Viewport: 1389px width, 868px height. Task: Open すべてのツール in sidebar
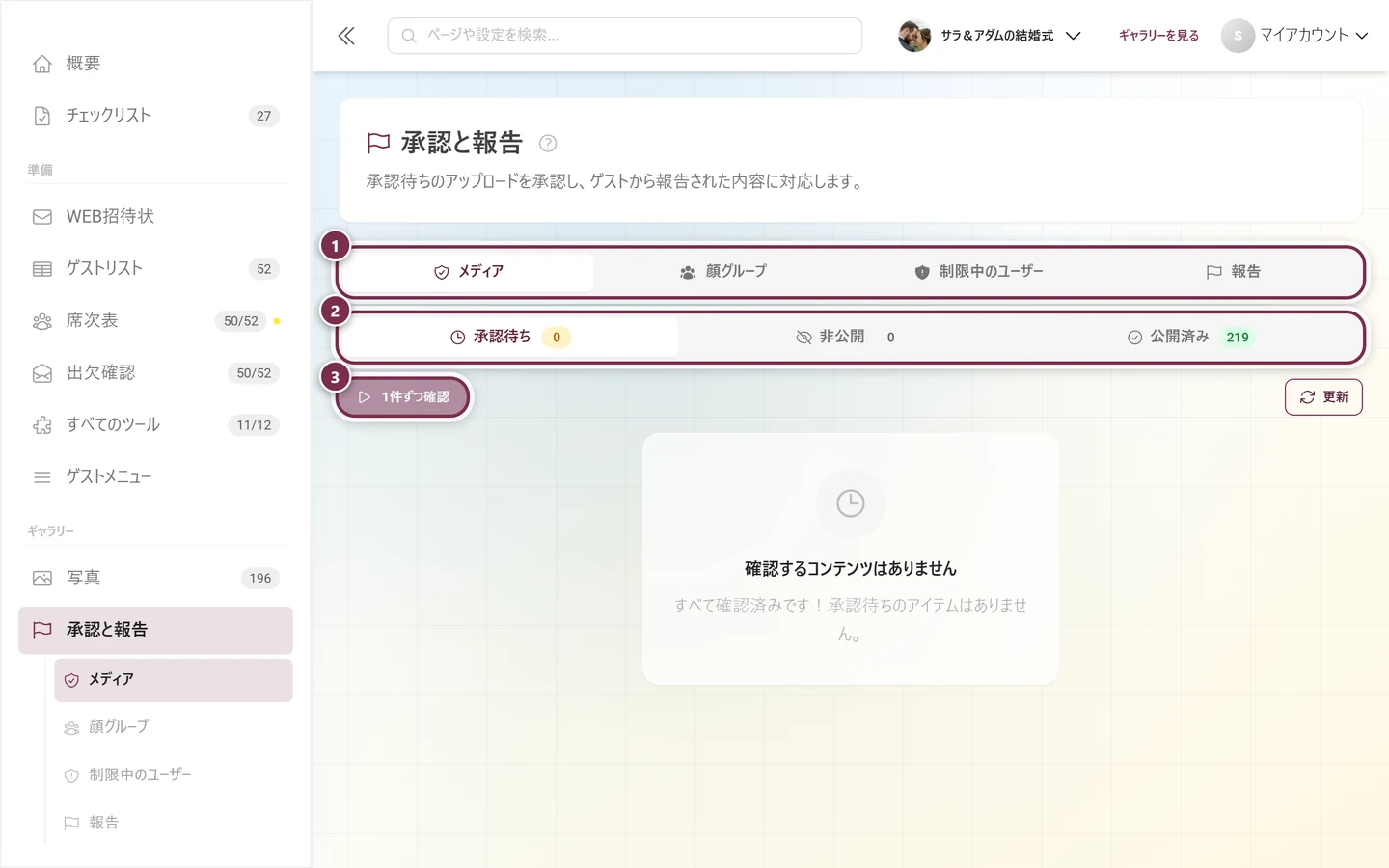pyautogui.click(x=155, y=425)
